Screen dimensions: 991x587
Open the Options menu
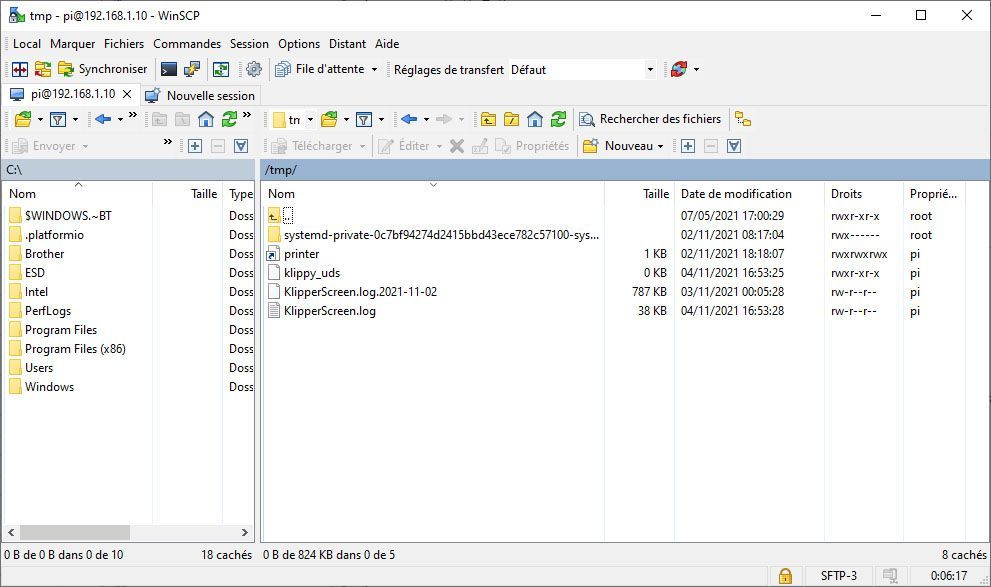click(299, 44)
